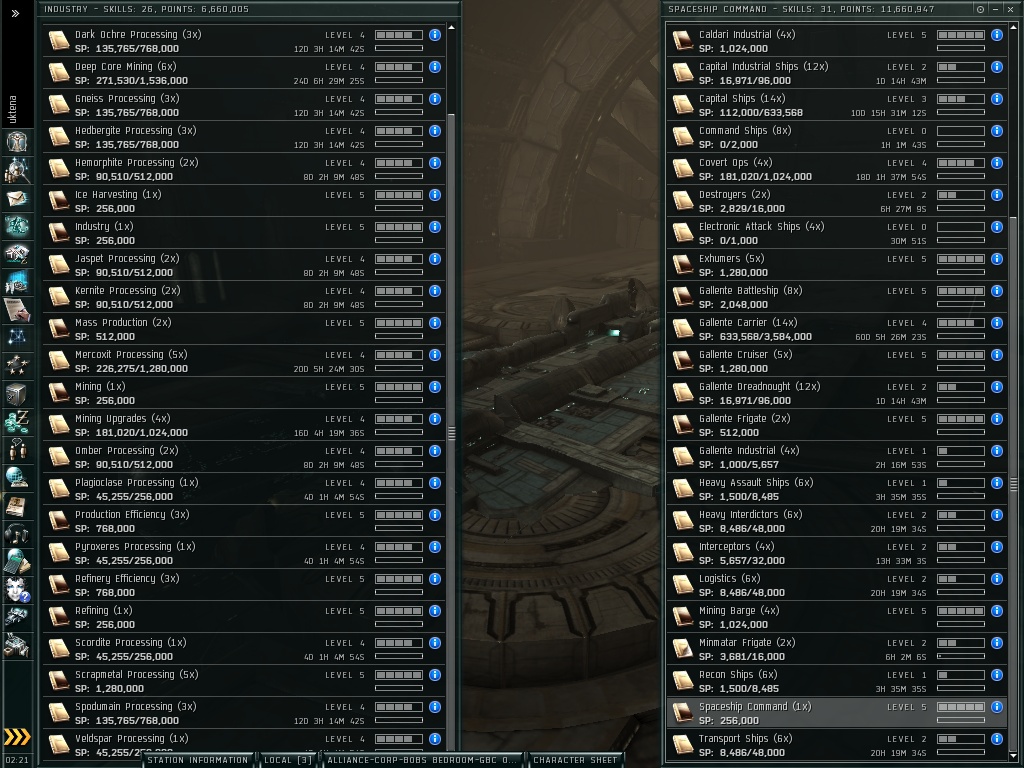The width and height of the screenshot is (1024, 768).
Task: Open the Alliance-Corp-Bobs Bedroom channel tab
Action: 421,760
